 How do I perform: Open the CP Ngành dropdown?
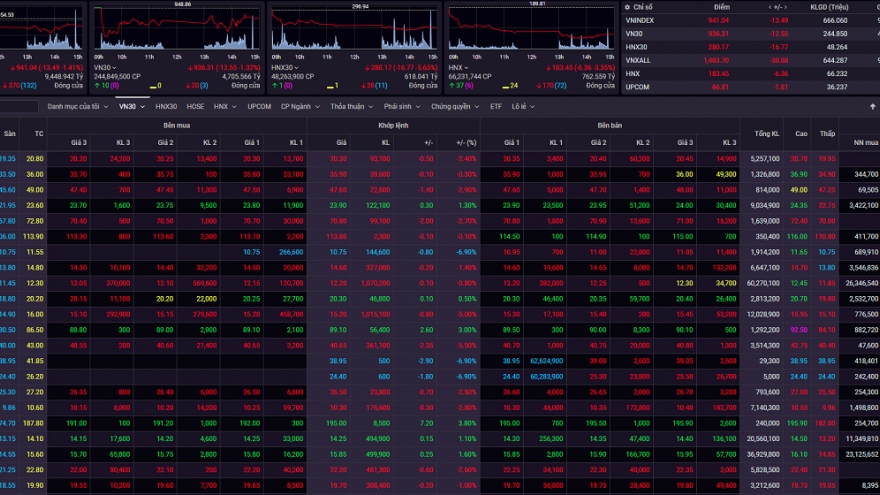tap(301, 106)
